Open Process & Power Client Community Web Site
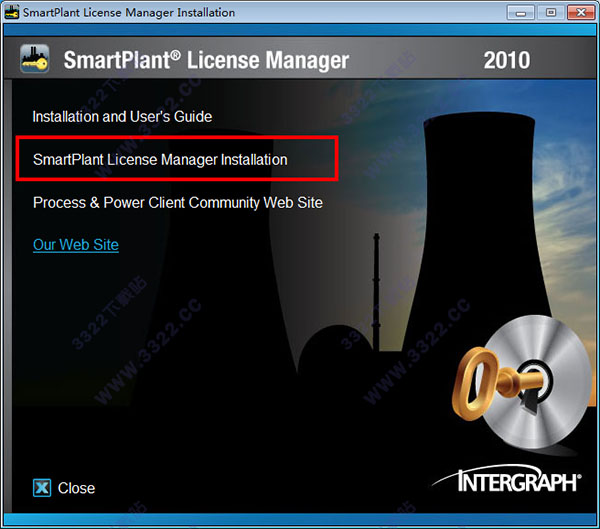The height and width of the screenshot is (529, 600). pyautogui.click(x=178, y=202)
